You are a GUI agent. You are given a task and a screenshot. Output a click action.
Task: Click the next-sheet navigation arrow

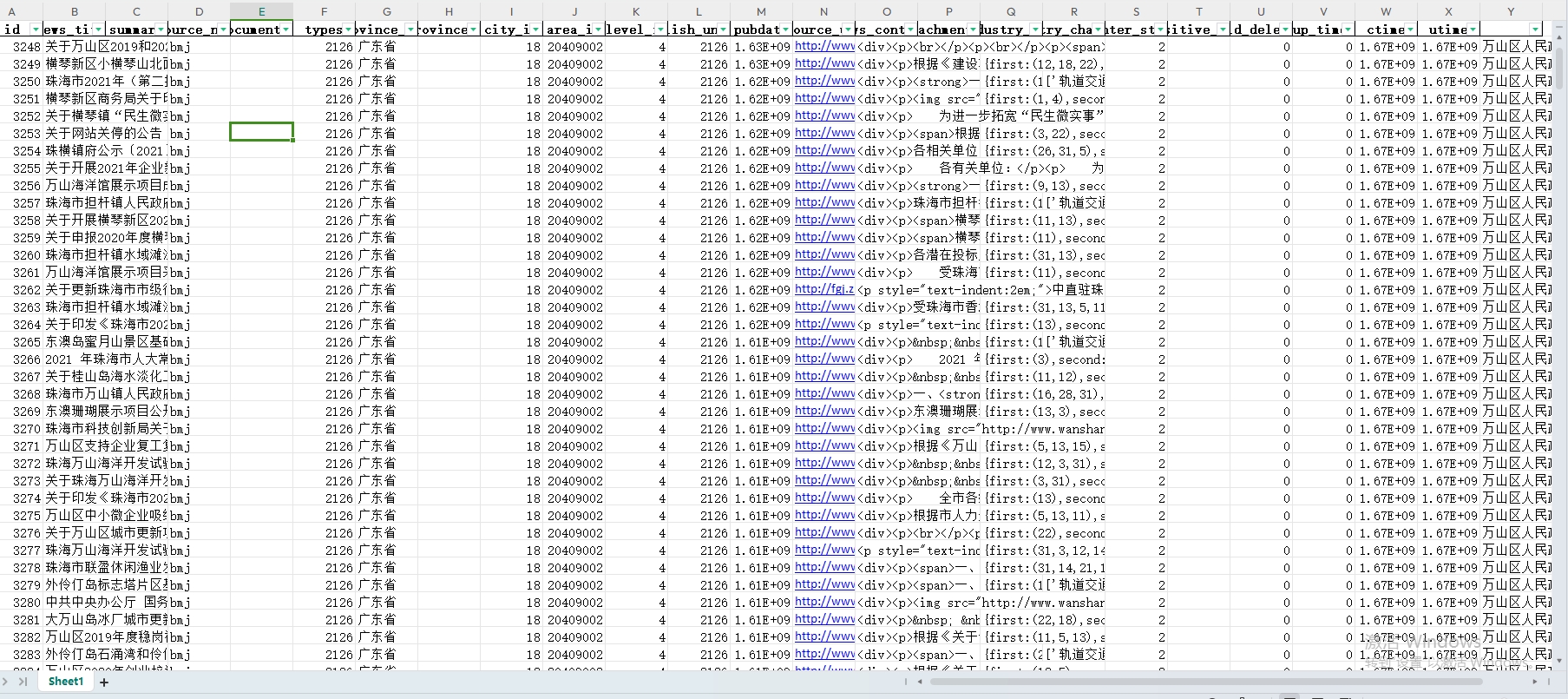tap(7, 682)
